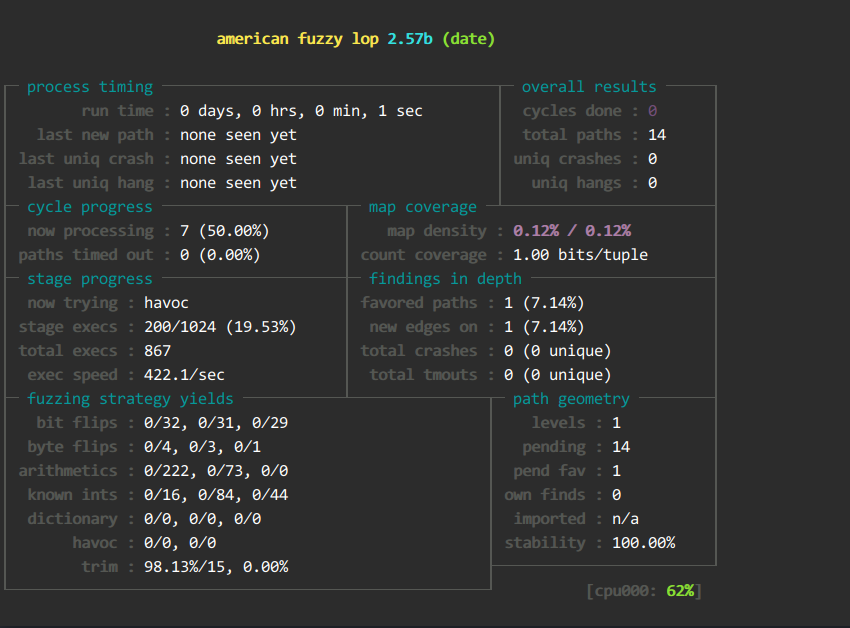Click the stage execs value '200/1024 (19.53%)'

pyautogui.click(x=220, y=326)
